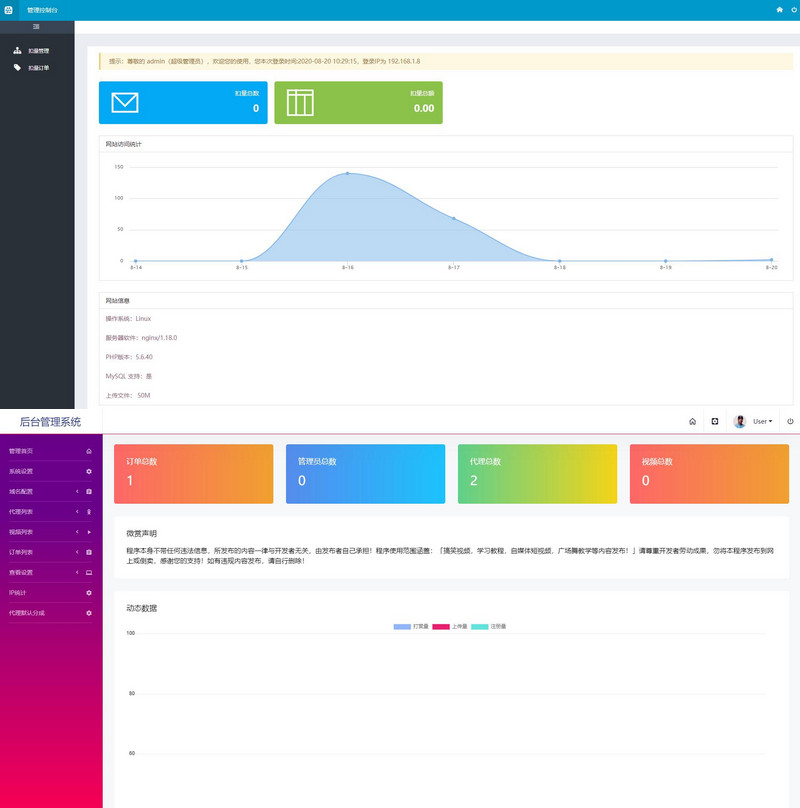This screenshot has height=808, width=800.
Task: Open the 管理控制台 tab in the top bar
Action: click(x=42, y=10)
